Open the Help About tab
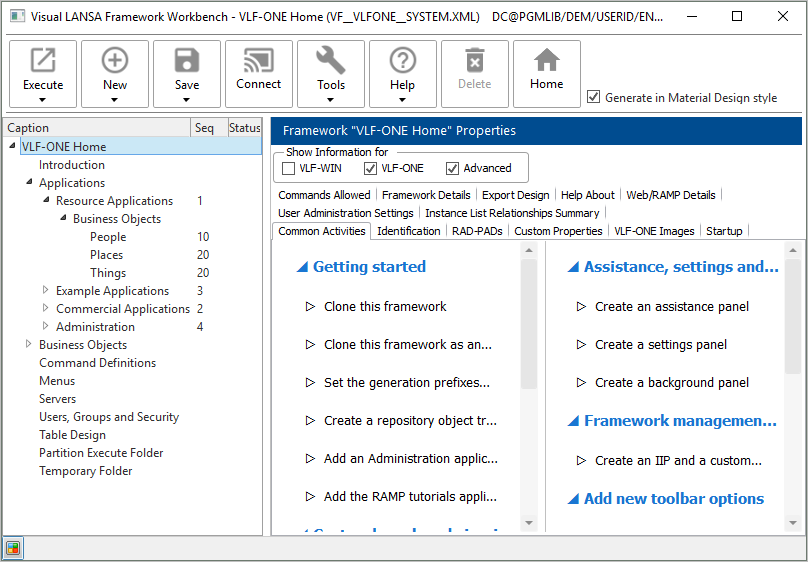Image resolution: width=808 pixels, height=562 pixels. pyautogui.click(x=587, y=195)
